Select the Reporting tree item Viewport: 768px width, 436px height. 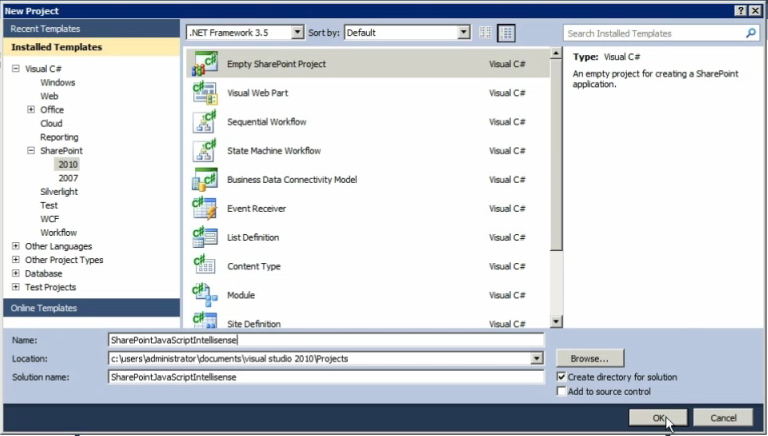pos(59,137)
